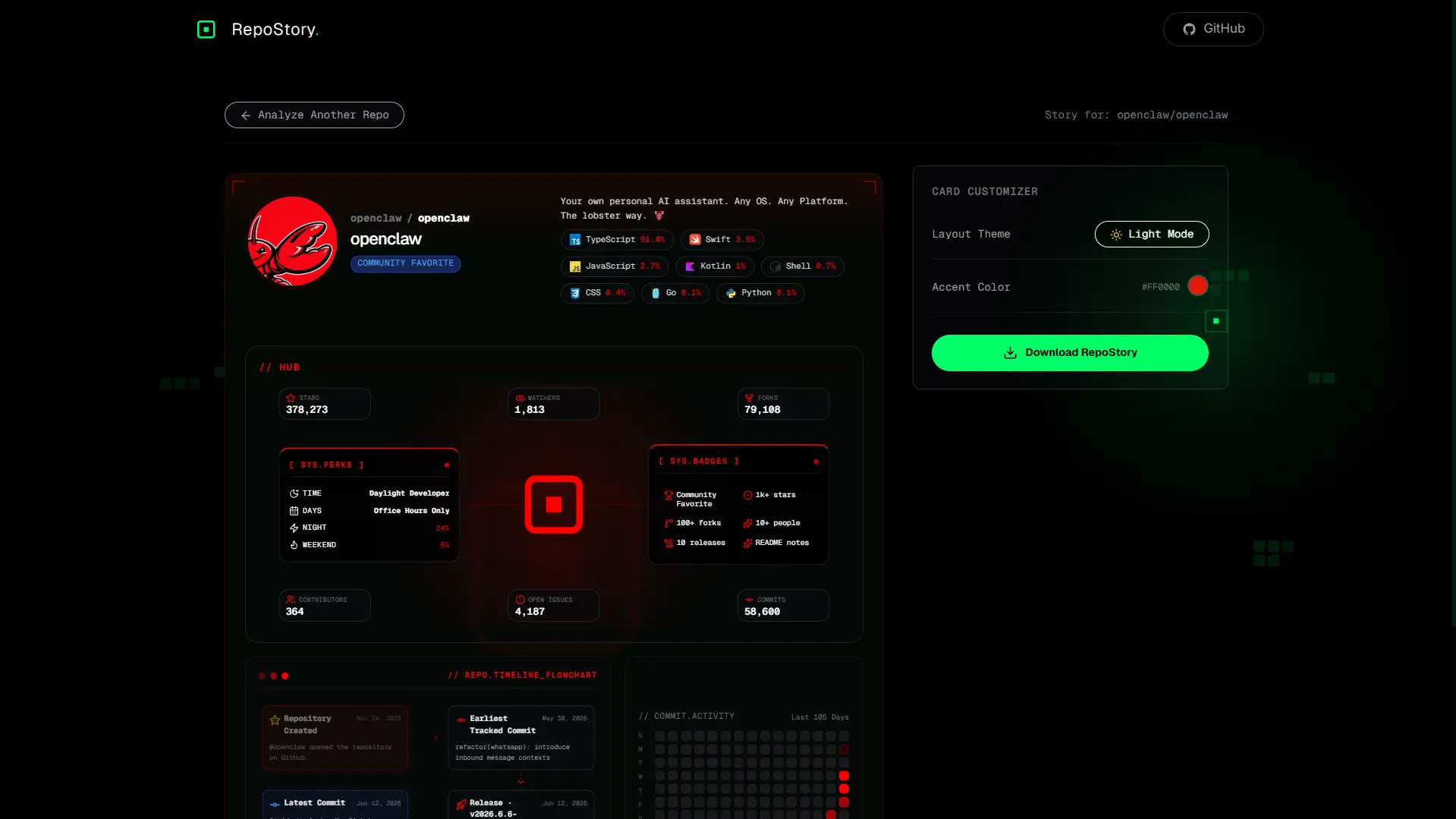Click the eye icon in Watchers card
The image size is (1456, 819).
pos(520,398)
